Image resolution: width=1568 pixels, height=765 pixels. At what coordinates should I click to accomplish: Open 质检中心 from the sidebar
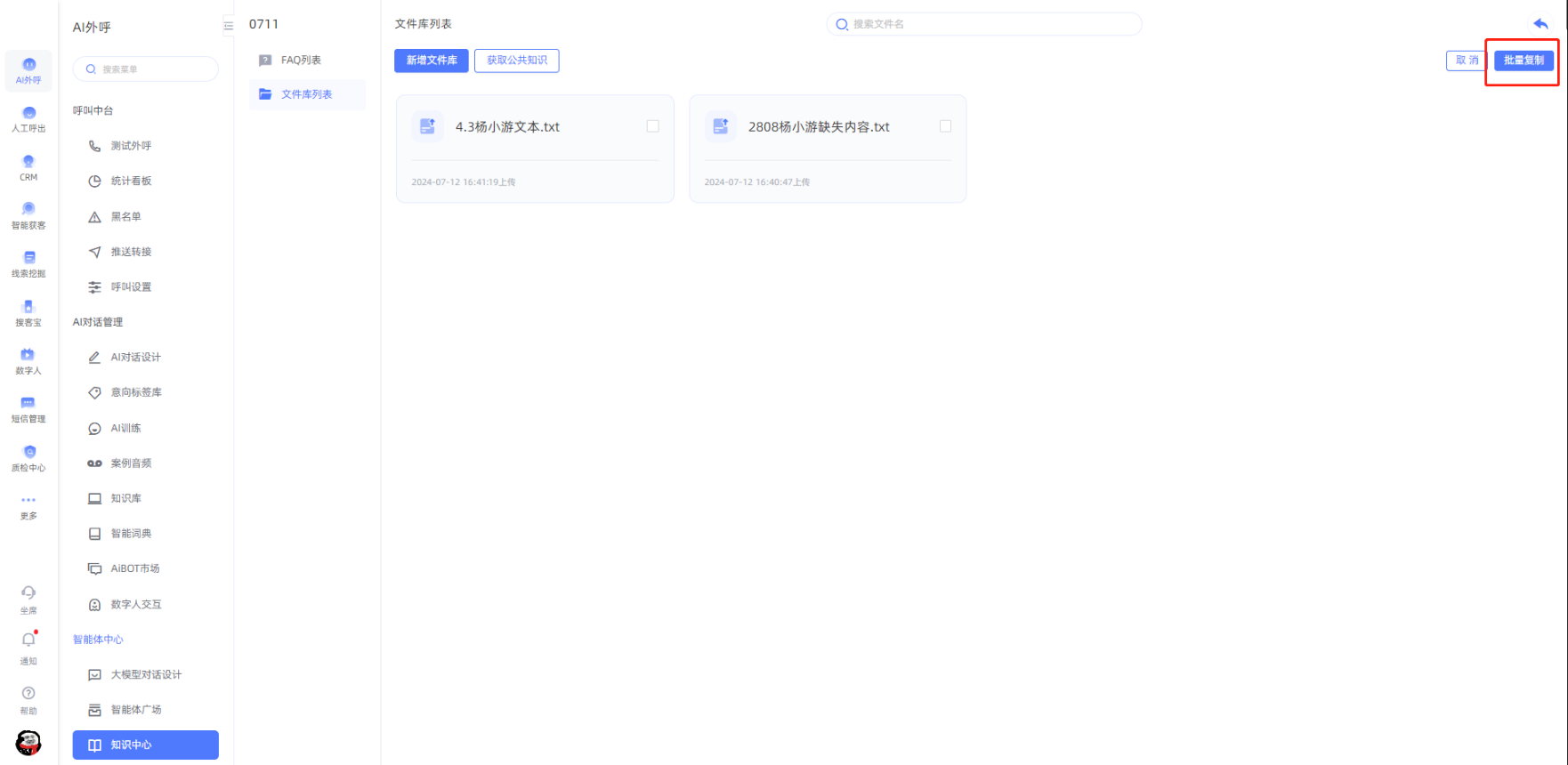(x=28, y=457)
